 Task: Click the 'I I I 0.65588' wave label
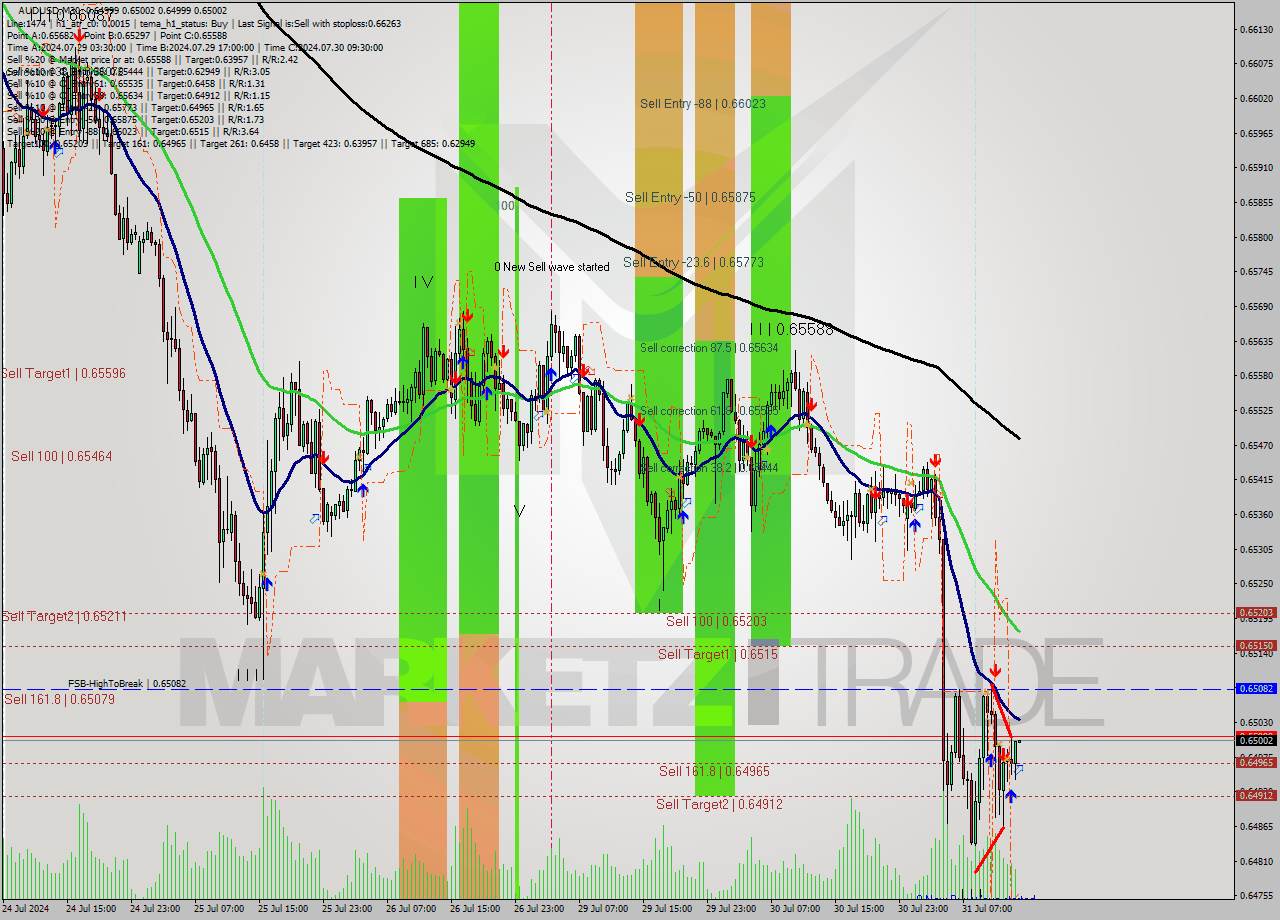791,329
